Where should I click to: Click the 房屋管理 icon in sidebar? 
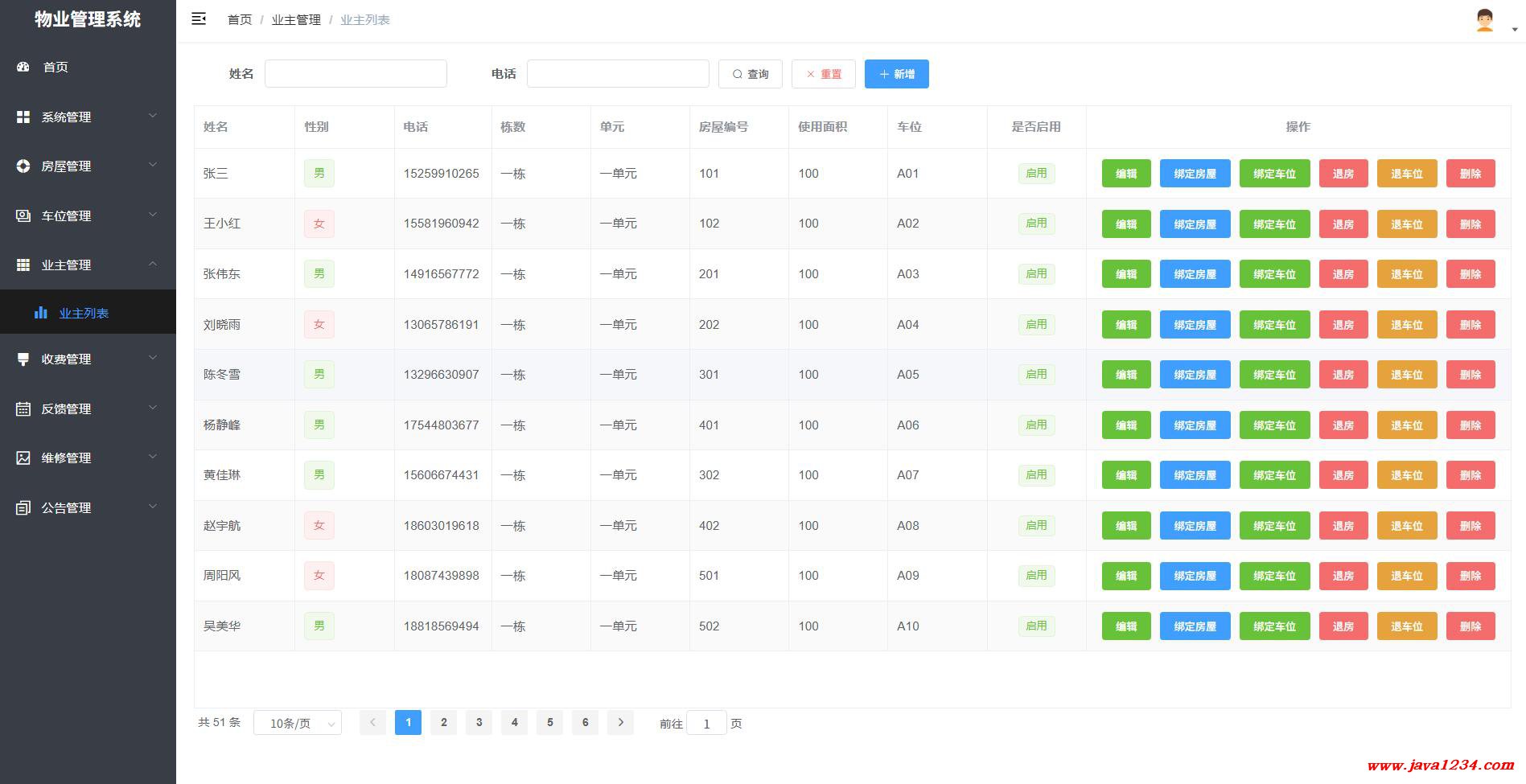coord(23,166)
